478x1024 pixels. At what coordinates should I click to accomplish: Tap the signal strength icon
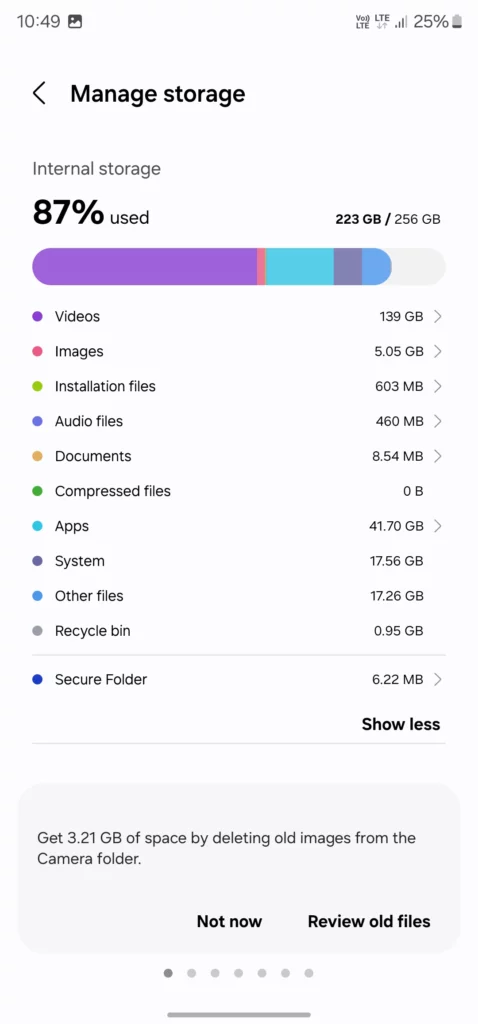pyautogui.click(x=401, y=22)
